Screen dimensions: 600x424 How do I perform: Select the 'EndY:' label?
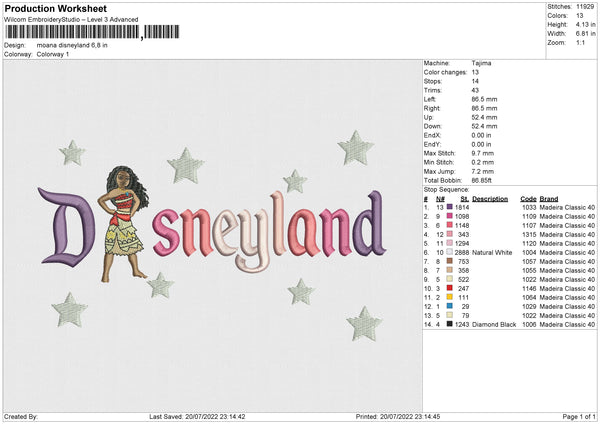click(432, 144)
